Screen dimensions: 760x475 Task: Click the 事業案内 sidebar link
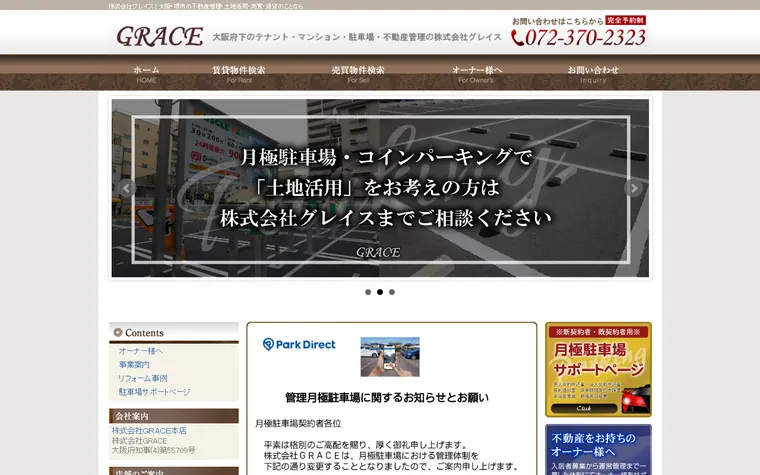click(x=134, y=364)
